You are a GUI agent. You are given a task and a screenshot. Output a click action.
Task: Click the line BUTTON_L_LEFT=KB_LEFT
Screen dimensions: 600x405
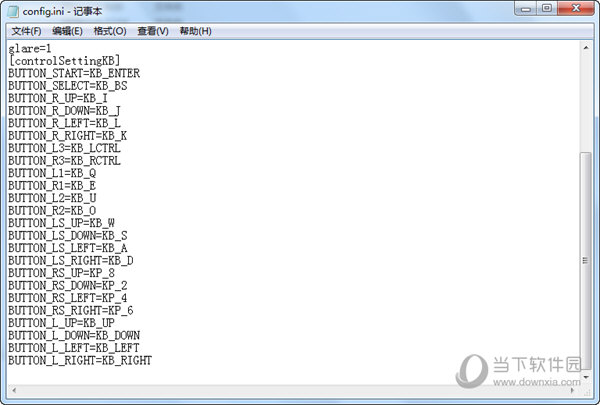pos(74,348)
